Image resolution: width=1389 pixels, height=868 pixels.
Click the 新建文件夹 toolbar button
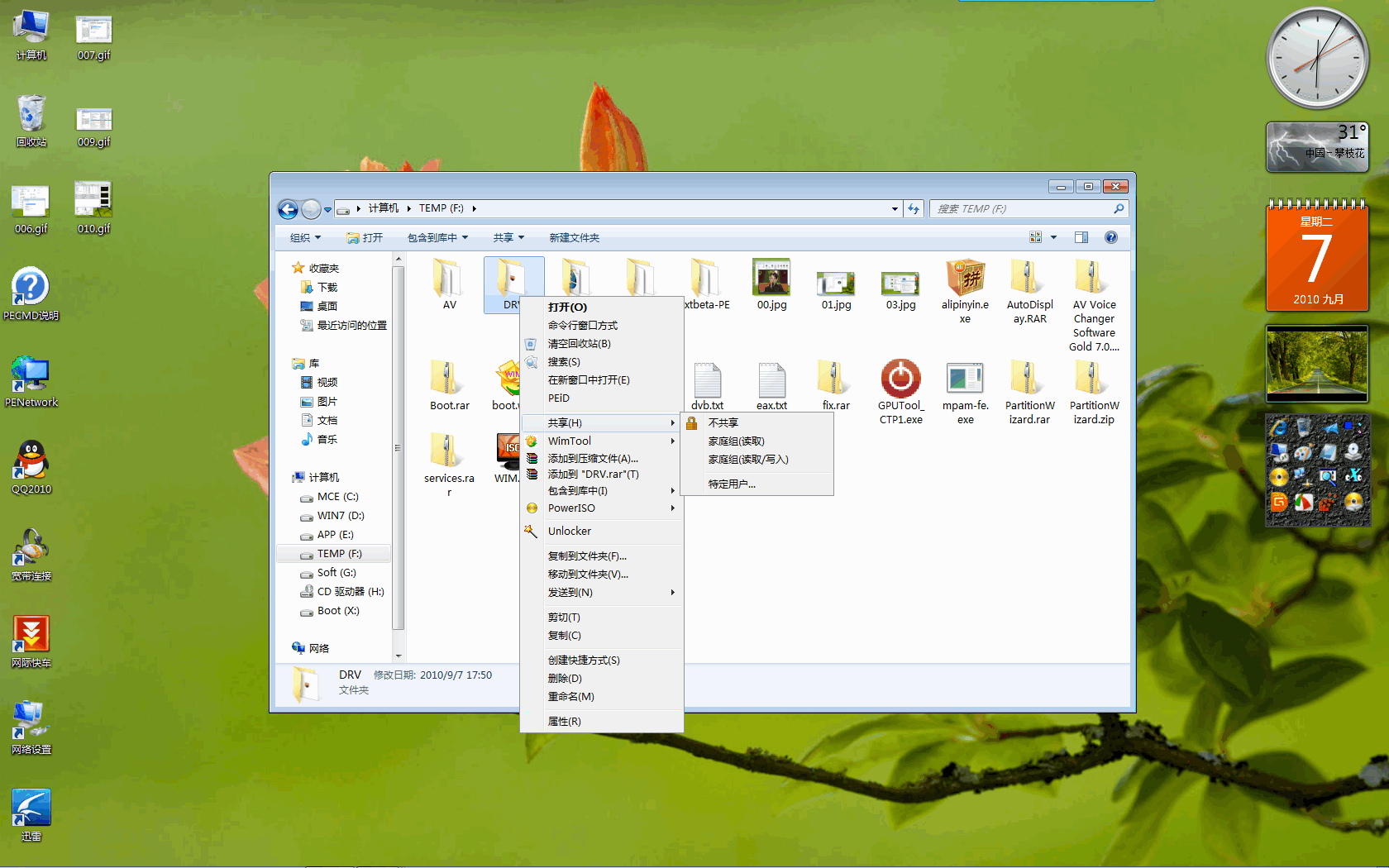(x=574, y=237)
